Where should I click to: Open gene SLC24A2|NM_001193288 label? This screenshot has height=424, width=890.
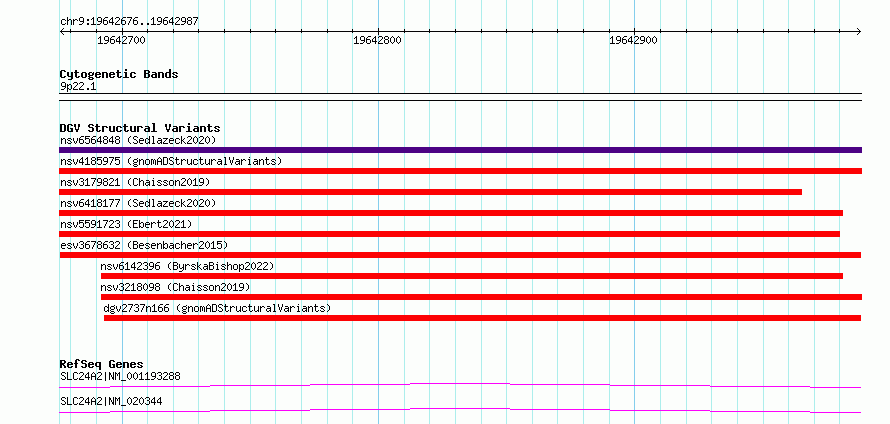[x=120, y=376]
